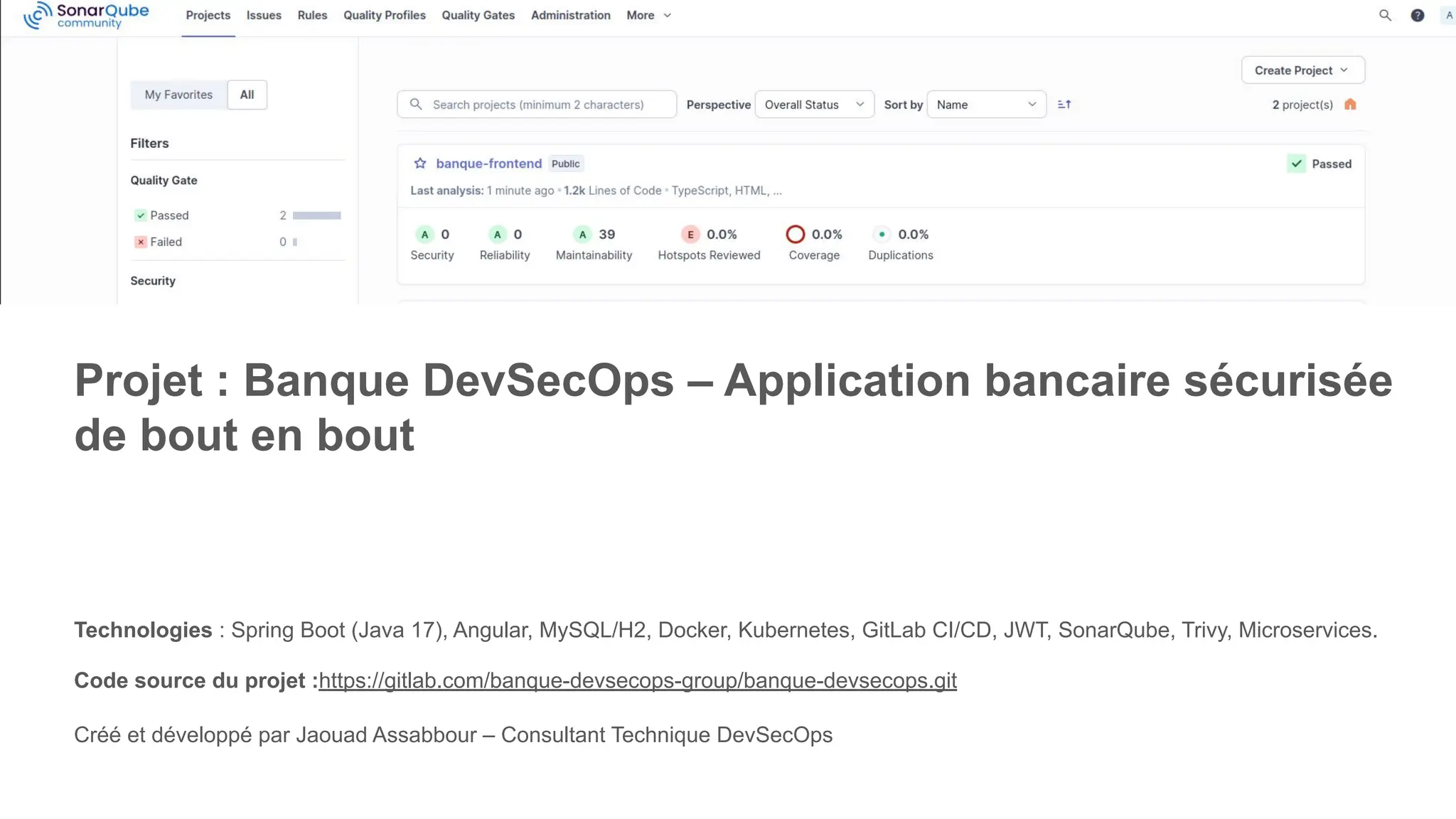The height and width of the screenshot is (819, 1456).
Task: Toggle the Passed quality gate filter
Action: coord(169,215)
